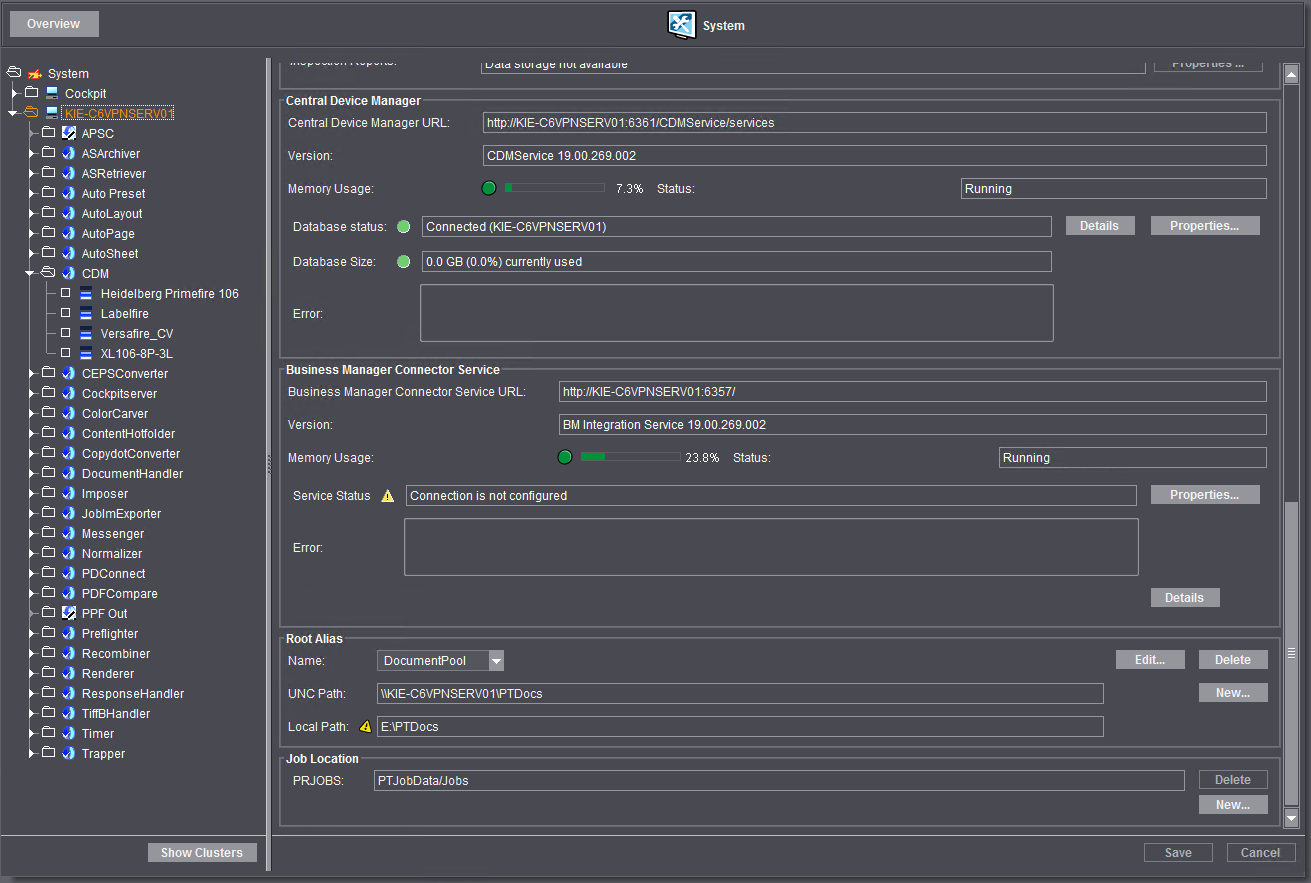Screen dimensions: 1311x883
Task: Click the Show Clusters button
Action: pyautogui.click(x=202, y=853)
